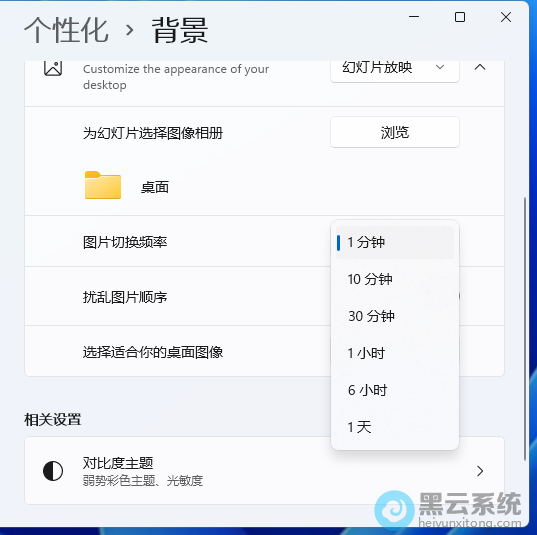Click the picture icon beside Customize text
Viewport: 537px width, 535px height.
(53, 68)
